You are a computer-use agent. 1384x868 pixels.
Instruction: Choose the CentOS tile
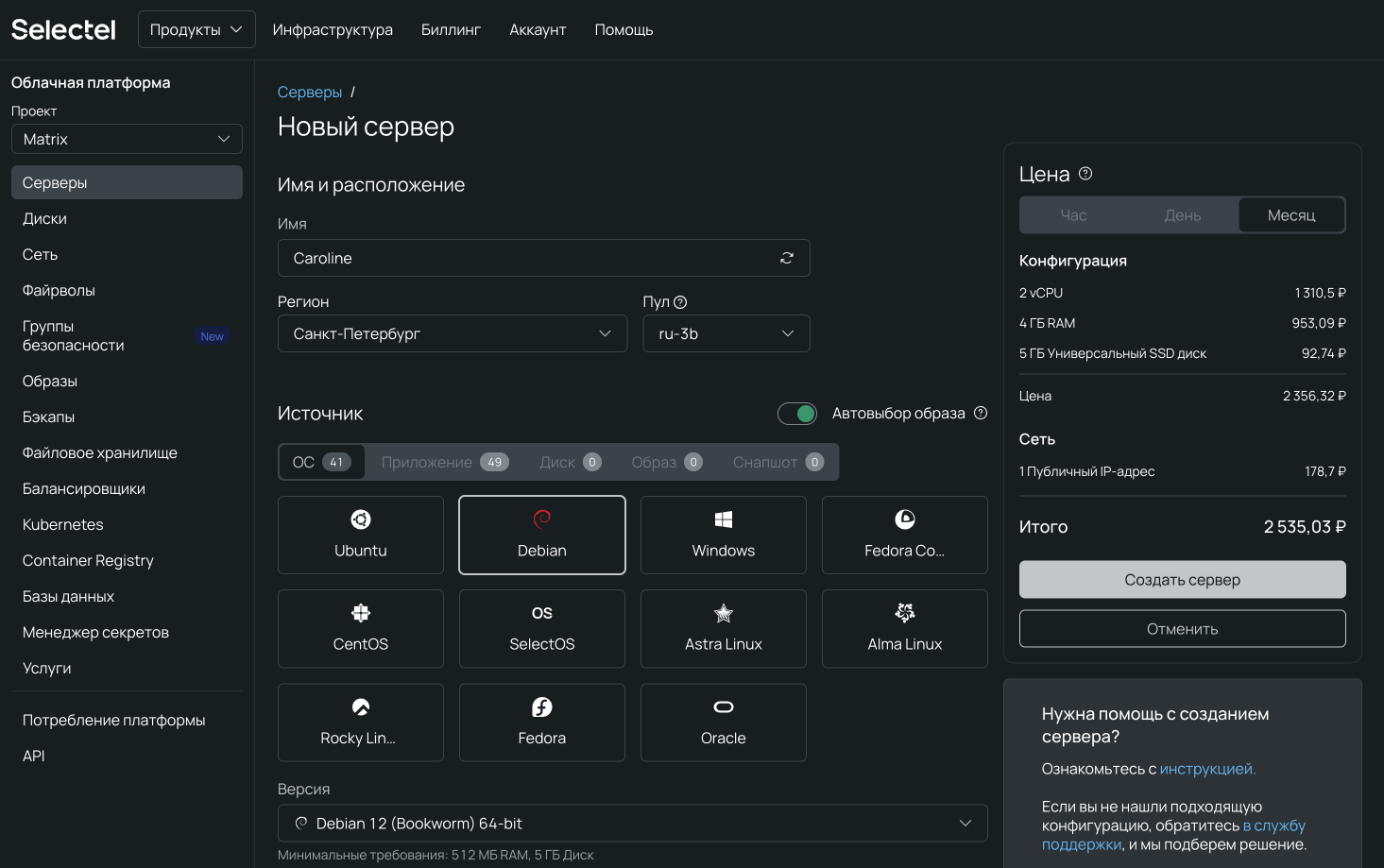pos(361,629)
